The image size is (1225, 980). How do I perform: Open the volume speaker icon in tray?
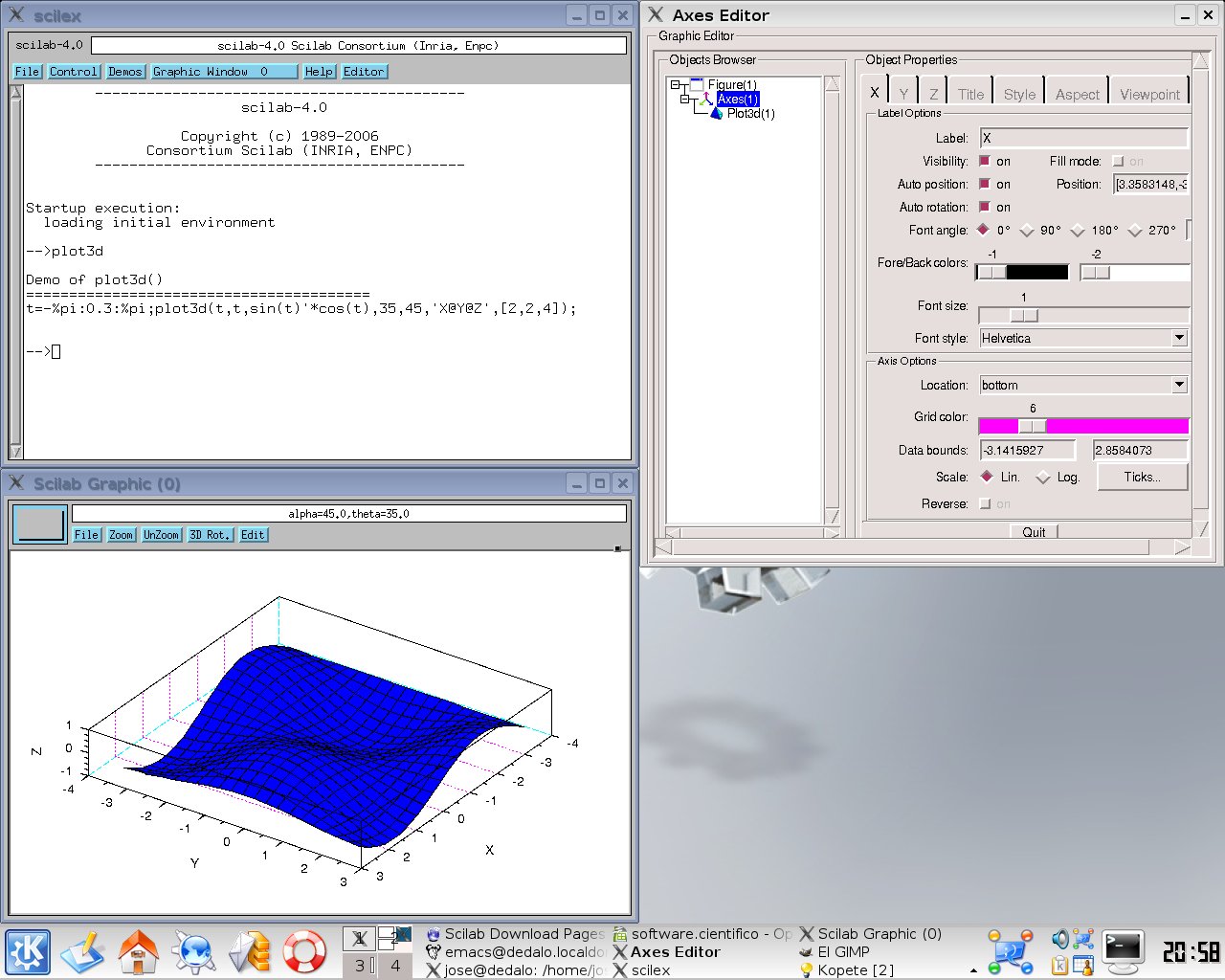pyautogui.click(x=1059, y=938)
